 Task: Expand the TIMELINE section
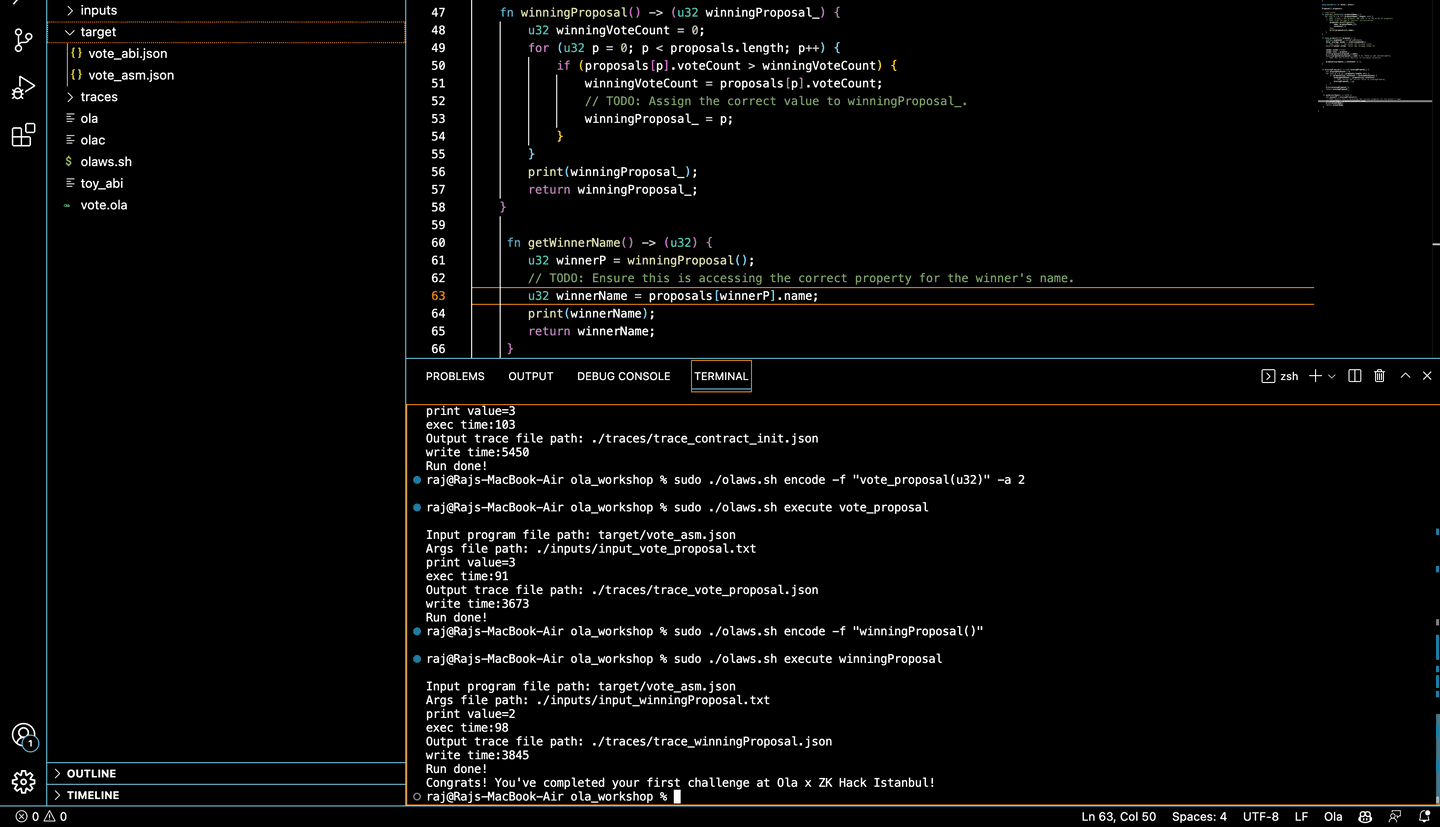(226, 795)
